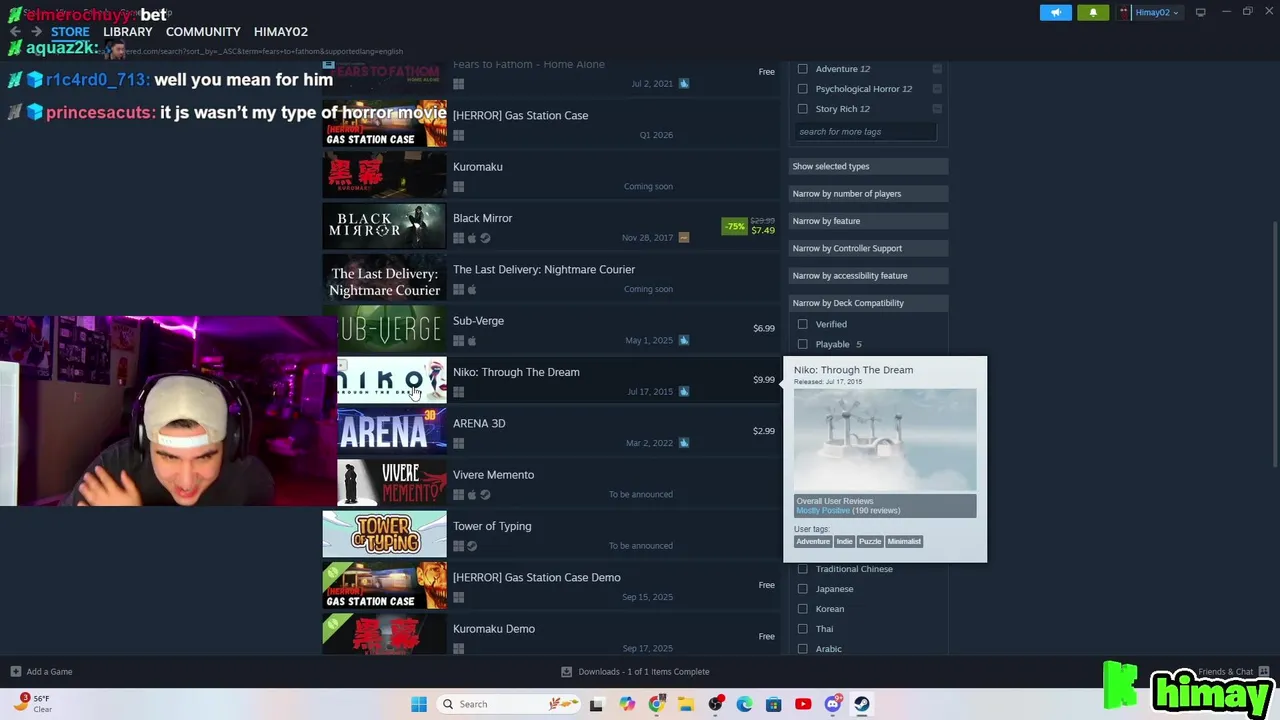
Task: Click SteamOS icon under Tower of Typing
Action: (x=472, y=546)
